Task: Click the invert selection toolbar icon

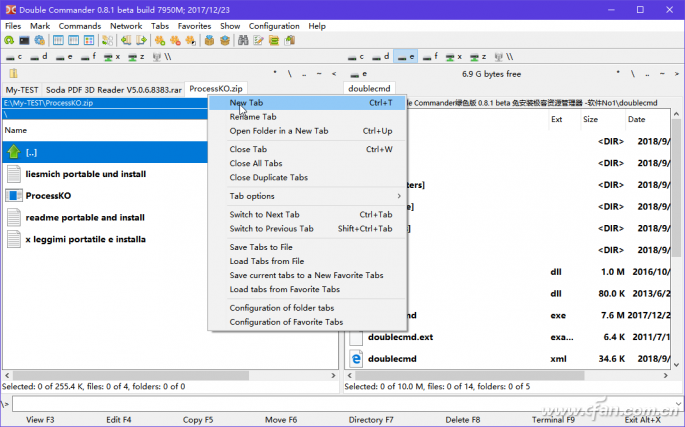Action: tap(190, 41)
